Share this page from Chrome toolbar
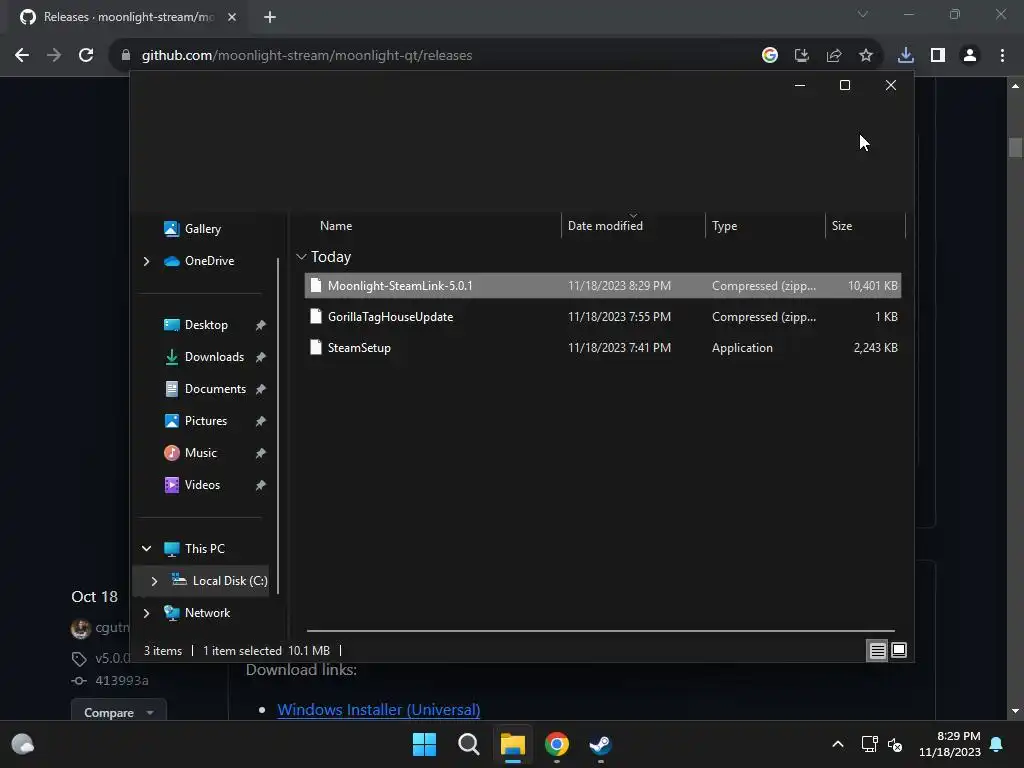Screen dimensions: 1024x768 point(834,56)
